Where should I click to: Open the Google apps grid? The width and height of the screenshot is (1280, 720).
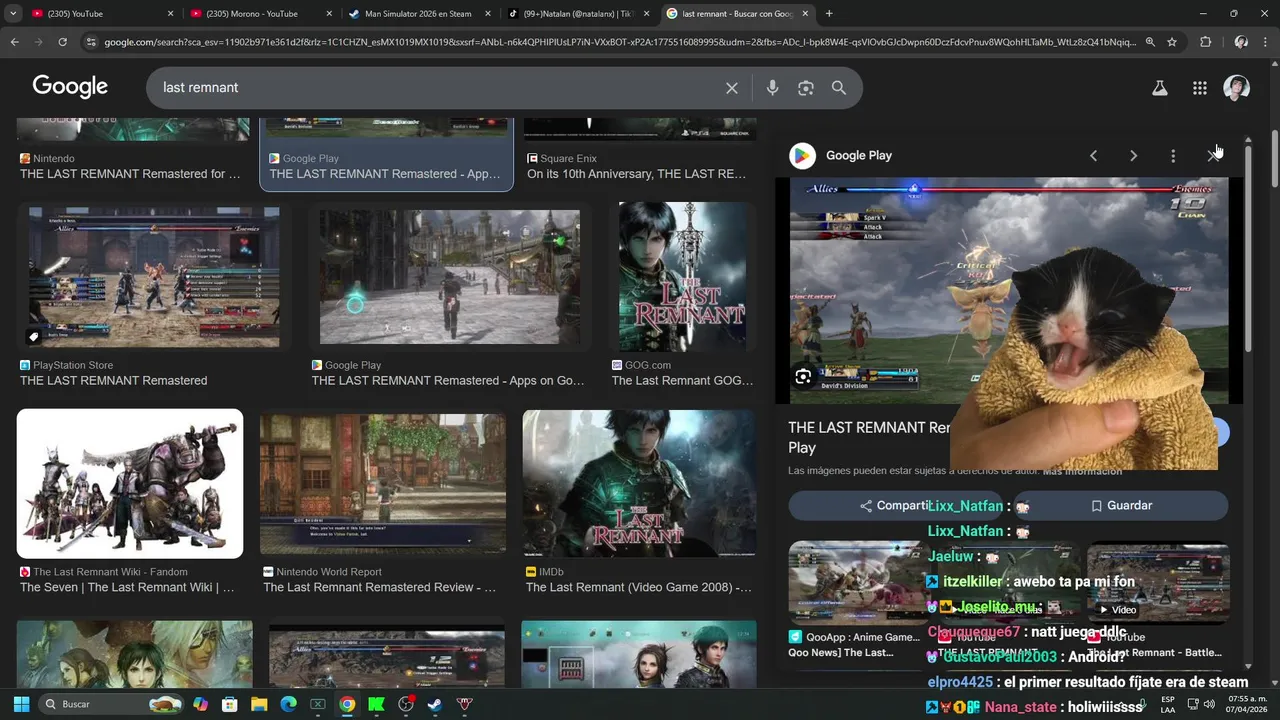click(1200, 88)
